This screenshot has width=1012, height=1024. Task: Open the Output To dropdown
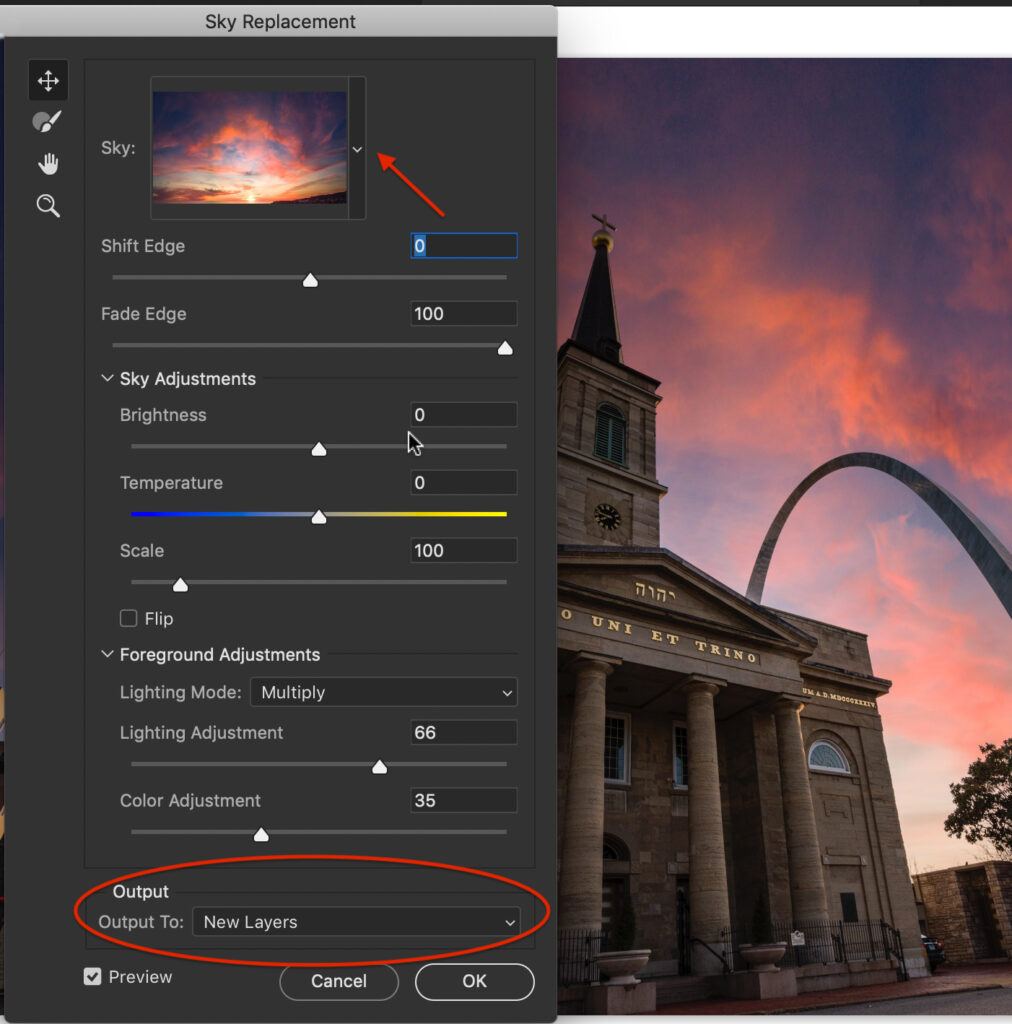pos(356,922)
